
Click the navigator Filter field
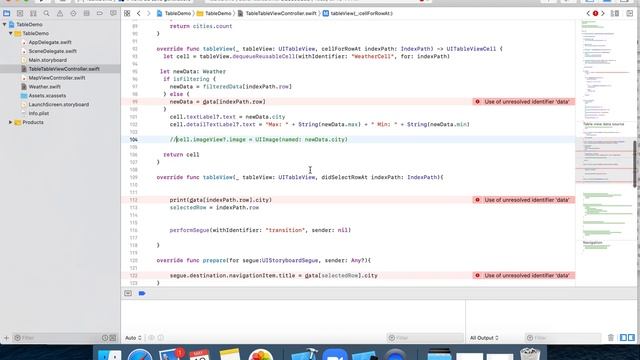click(57, 338)
